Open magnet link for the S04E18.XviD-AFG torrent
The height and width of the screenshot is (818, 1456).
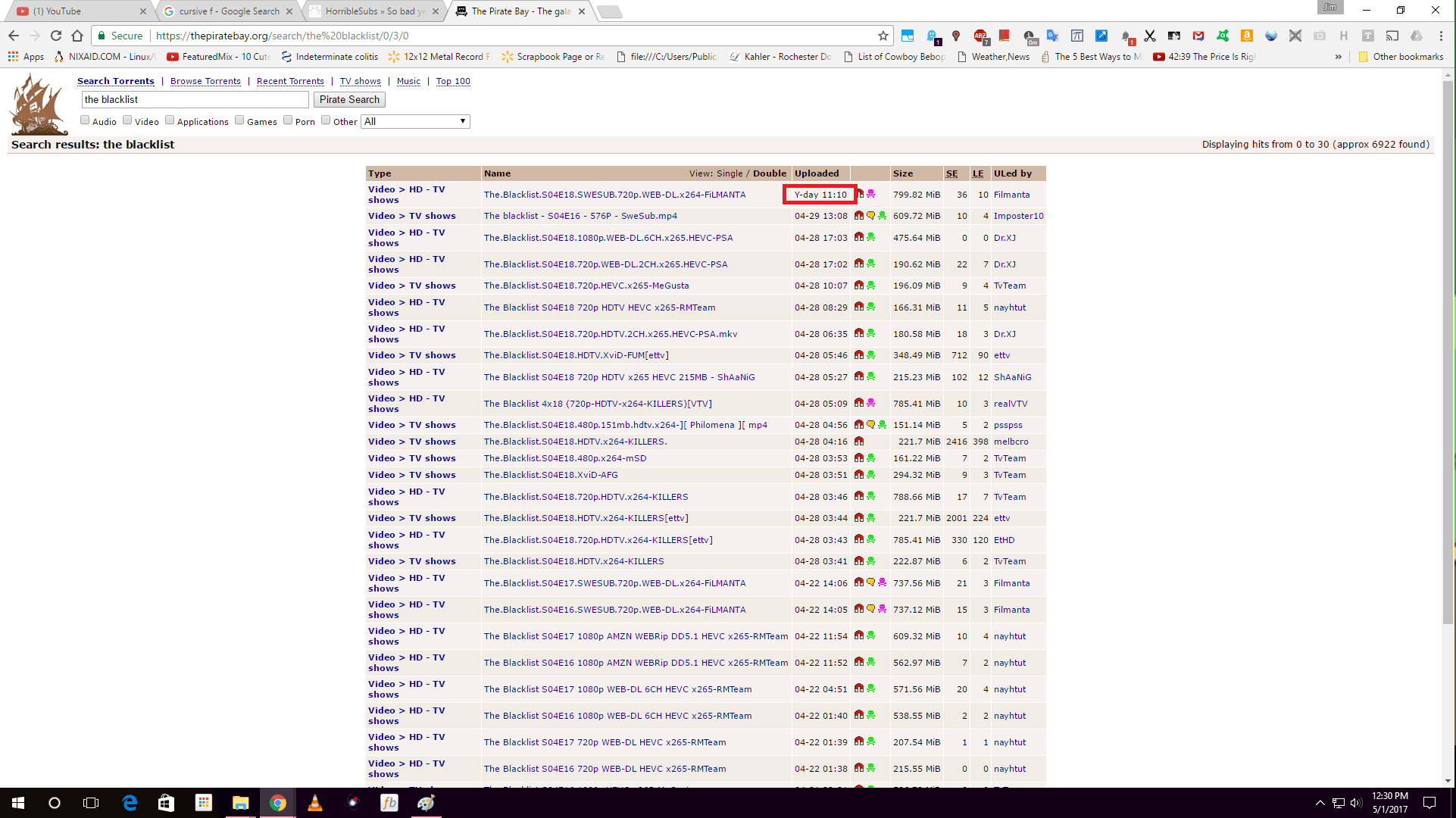(x=859, y=475)
